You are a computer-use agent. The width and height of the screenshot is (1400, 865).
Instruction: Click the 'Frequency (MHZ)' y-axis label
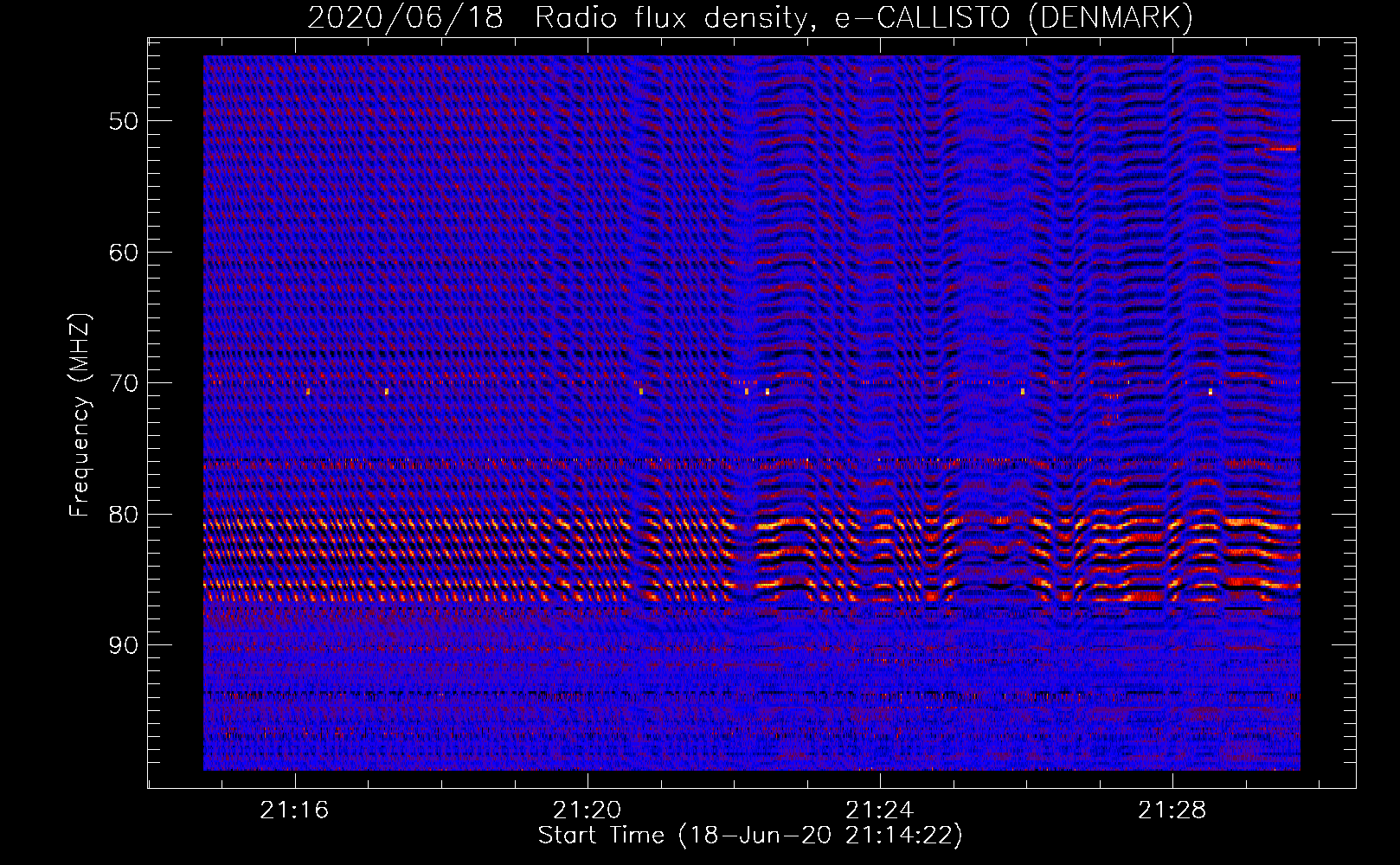(x=80, y=415)
